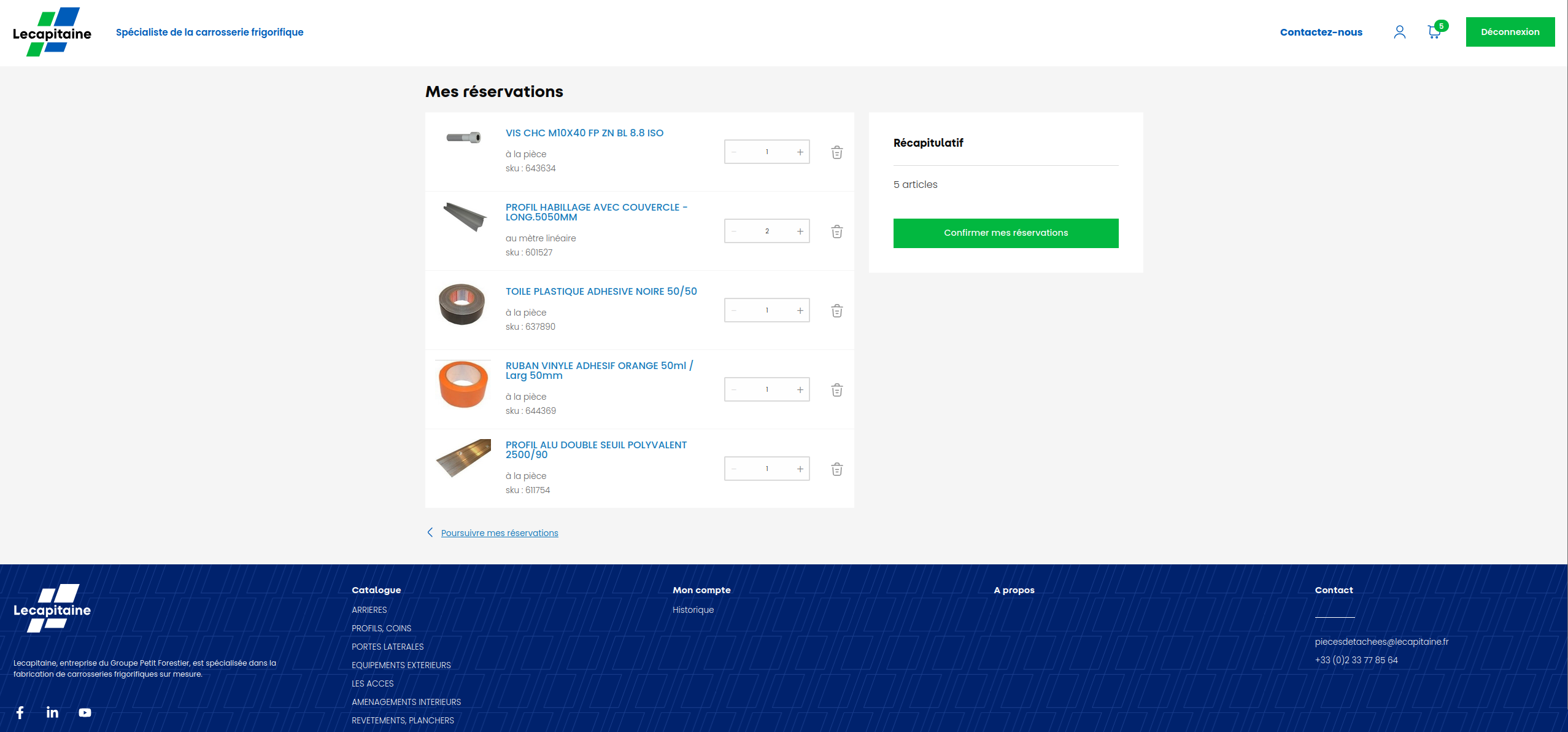Remove RUBAN VINYLE ADHESIF ORANGE via trash icon
This screenshot has height=732, width=1568.
(836, 390)
